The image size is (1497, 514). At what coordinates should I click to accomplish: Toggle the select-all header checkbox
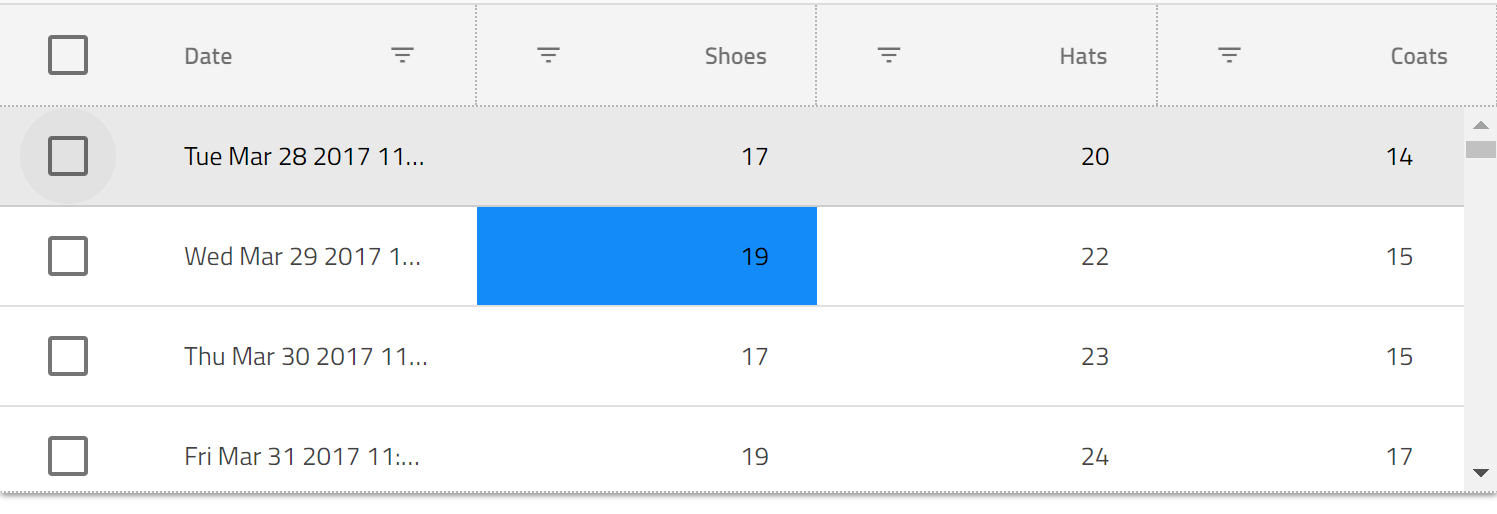(x=68, y=56)
